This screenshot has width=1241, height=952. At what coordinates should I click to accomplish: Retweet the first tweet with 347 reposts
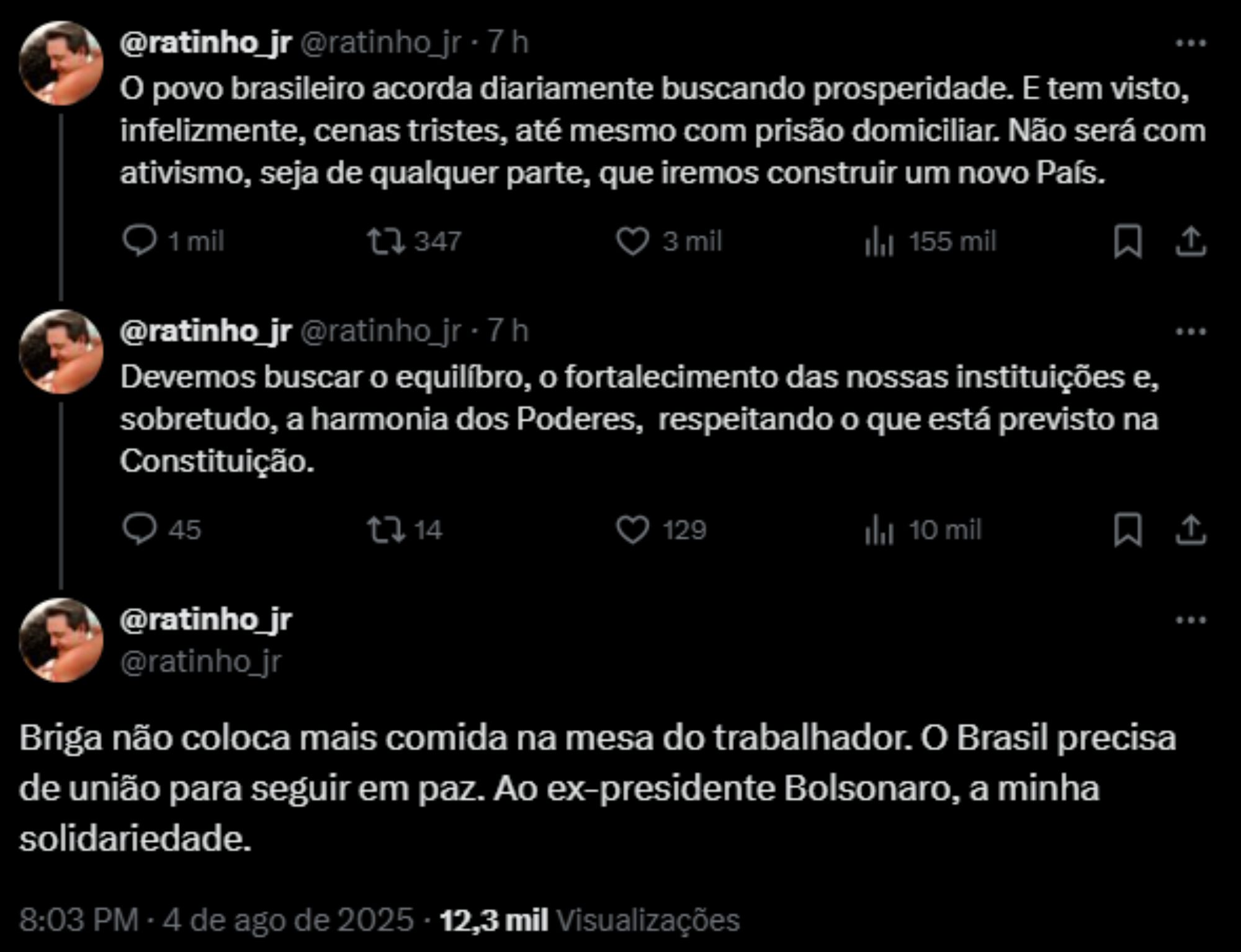tap(385, 241)
